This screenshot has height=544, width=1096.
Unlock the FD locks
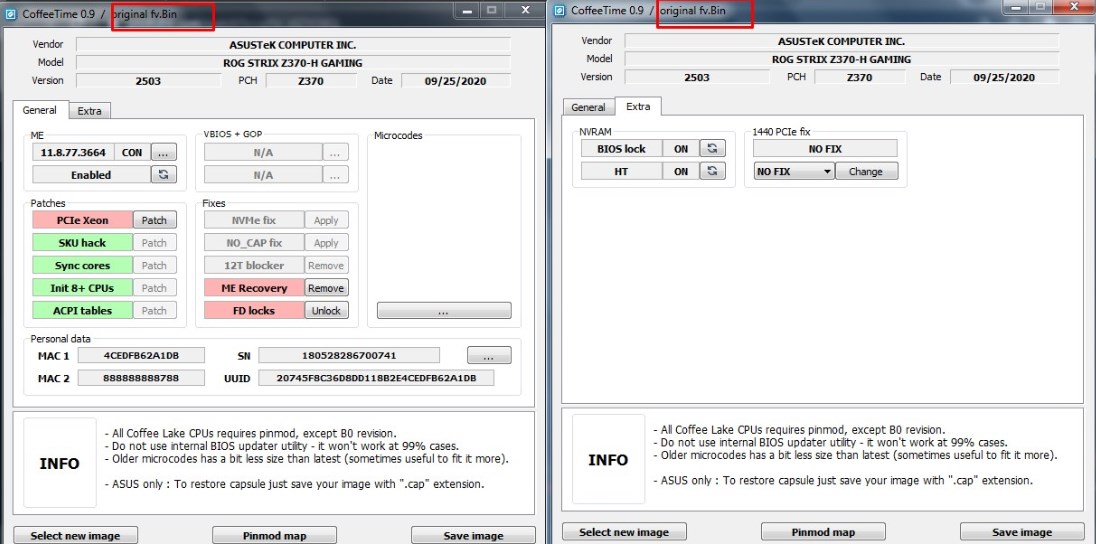click(326, 311)
